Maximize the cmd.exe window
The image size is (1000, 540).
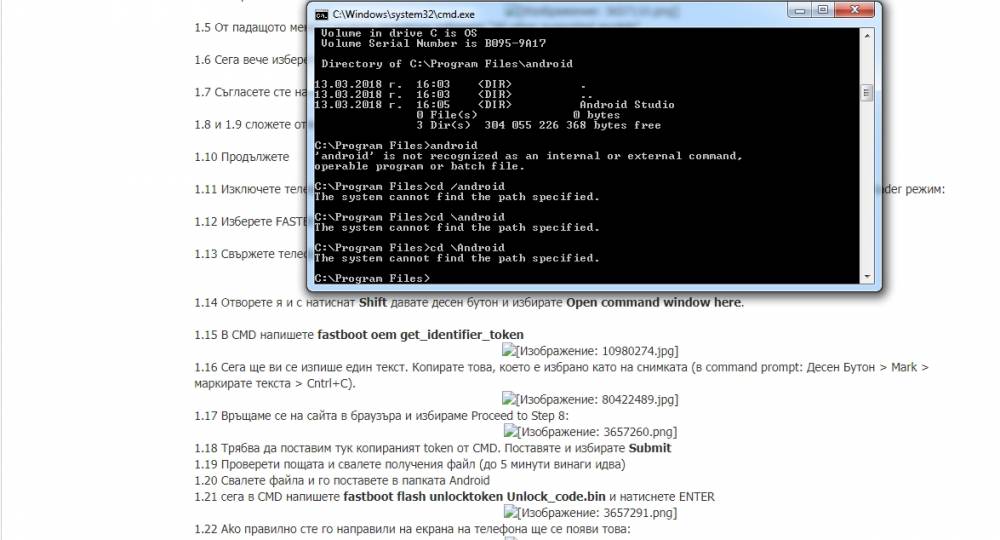[x=823, y=10]
